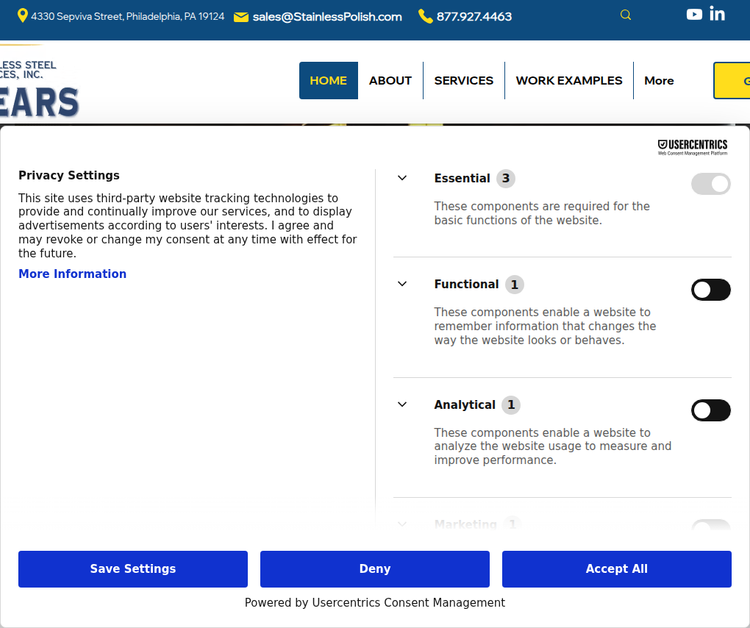750x628 pixels.
Task: Enable the Functional cookies toggle
Action: [x=710, y=290]
